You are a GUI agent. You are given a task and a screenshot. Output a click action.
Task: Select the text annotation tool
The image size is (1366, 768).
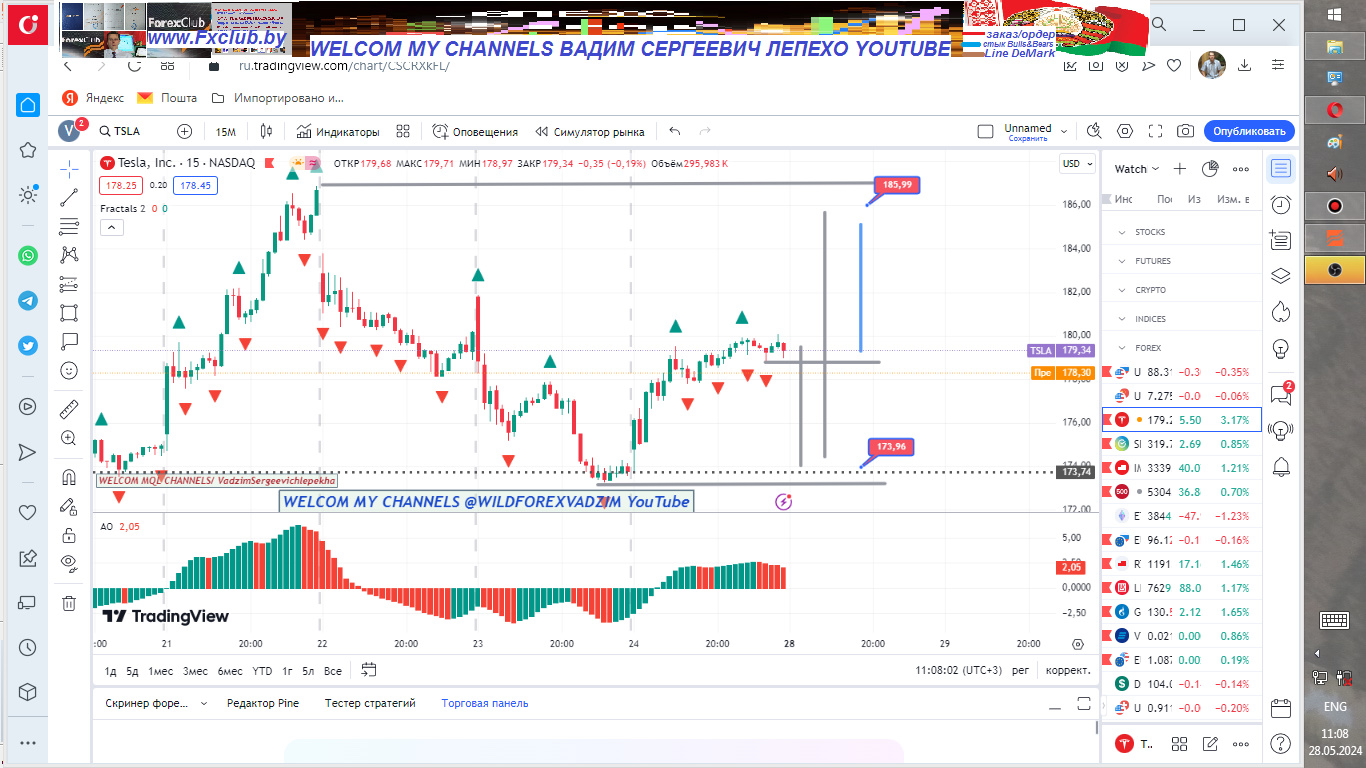coord(69,341)
